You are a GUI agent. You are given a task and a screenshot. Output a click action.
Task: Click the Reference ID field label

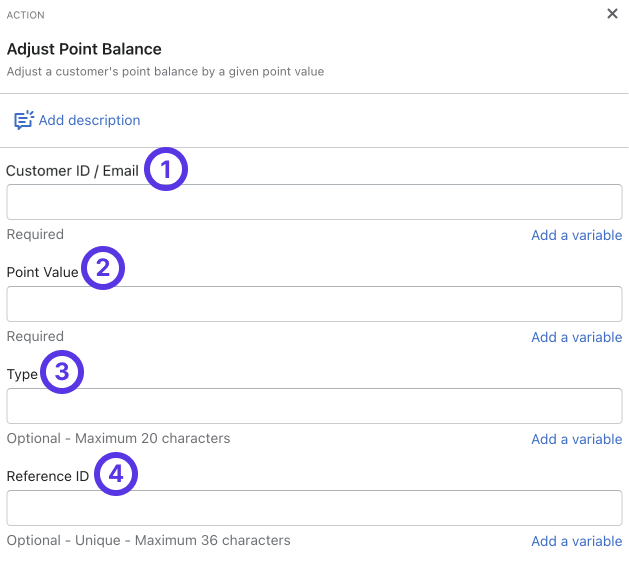coord(48,476)
